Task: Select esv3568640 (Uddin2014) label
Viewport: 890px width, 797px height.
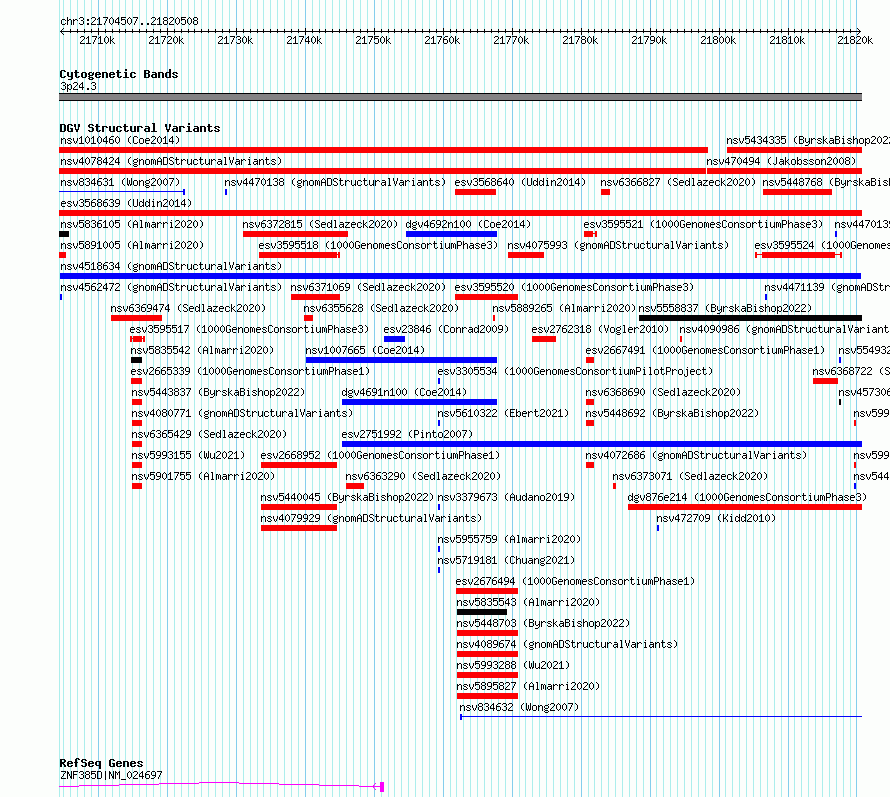Action: 520,182
